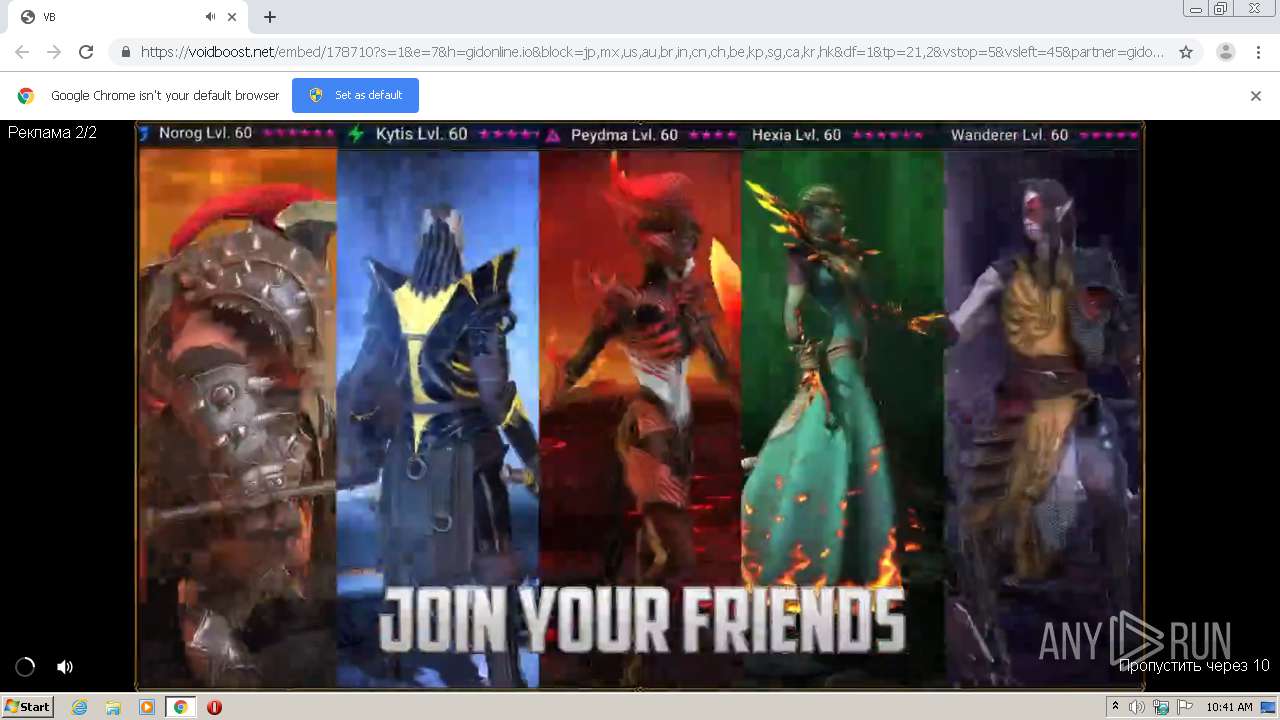Click the 'Реклама 2/2' ad label
The height and width of the screenshot is (720, 1280).
pyautogui.click(x=52, y=132)
